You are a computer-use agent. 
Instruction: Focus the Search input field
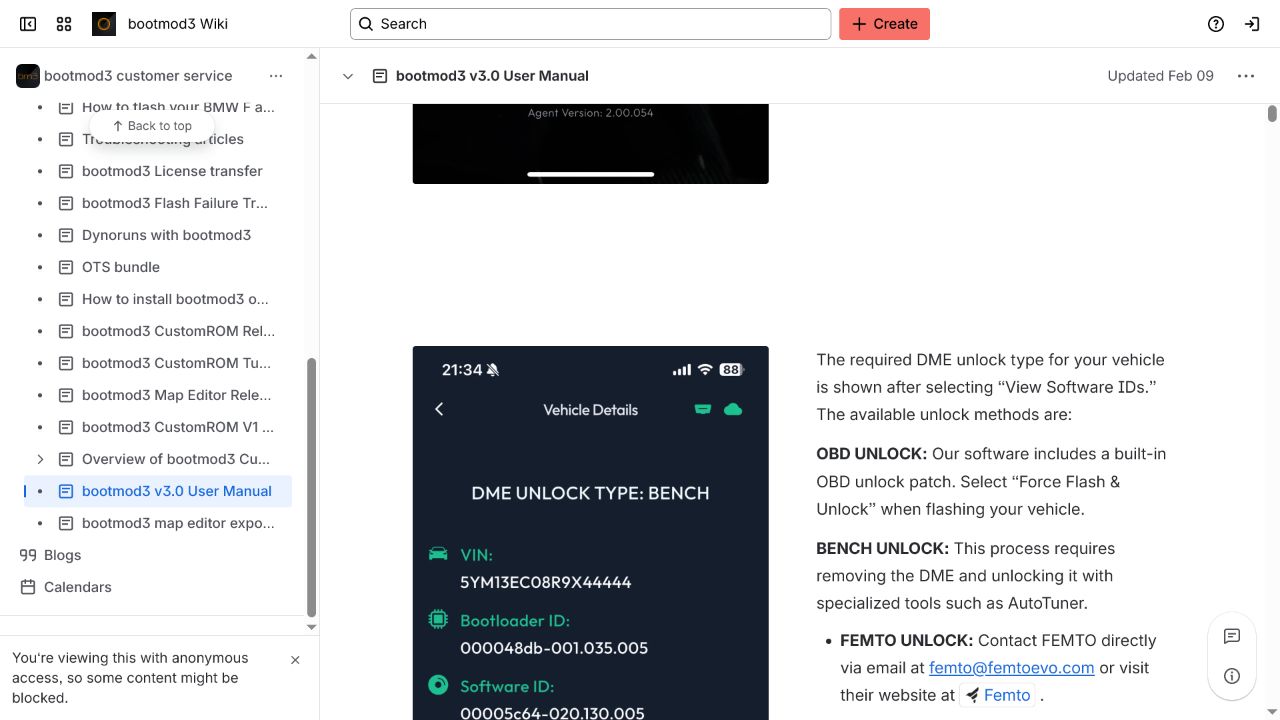coord(590,24)
